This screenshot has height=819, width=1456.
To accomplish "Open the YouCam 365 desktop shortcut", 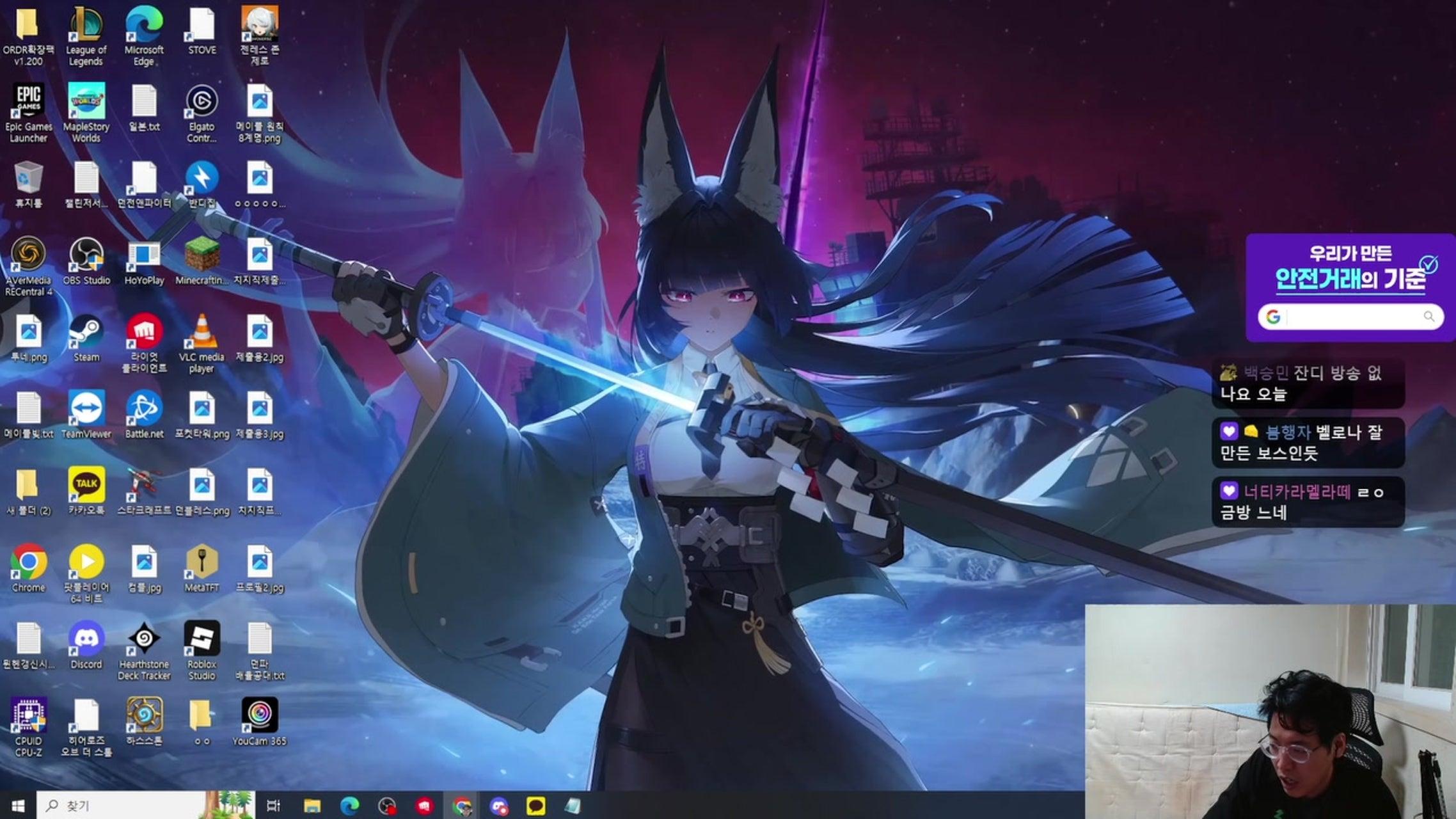I will click(x=259, y=722).
